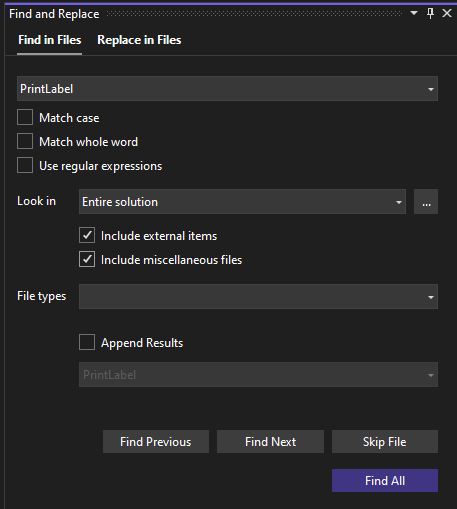The height and width of the screenshot is (509, 457).
Task: Click the Find Previous button
Action: tap(156, 442)
